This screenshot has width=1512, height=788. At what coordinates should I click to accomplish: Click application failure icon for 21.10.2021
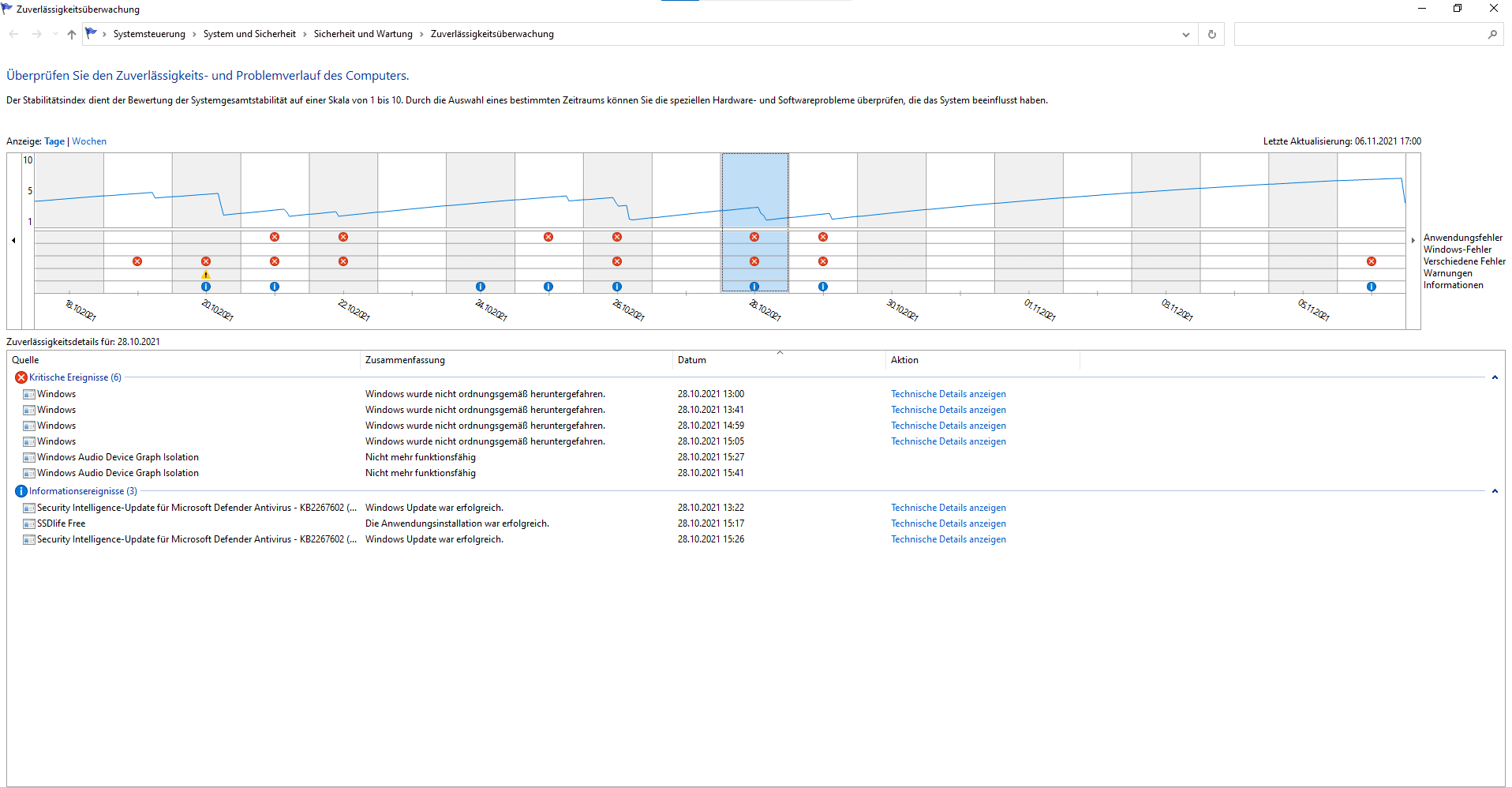pos(275,237)
